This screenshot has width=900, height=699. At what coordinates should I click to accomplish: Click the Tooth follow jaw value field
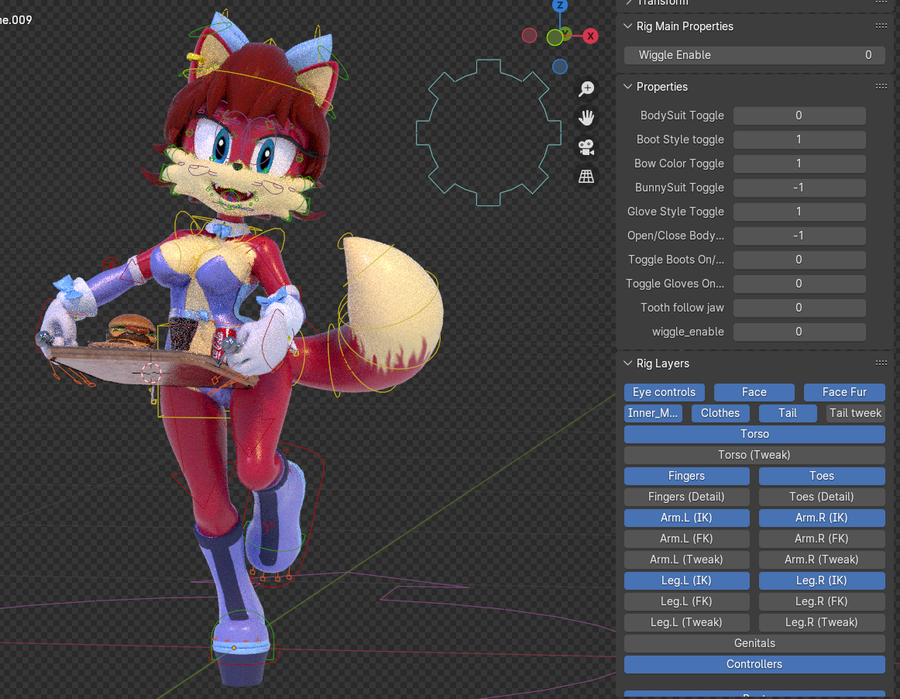click(x=799, y=307)
